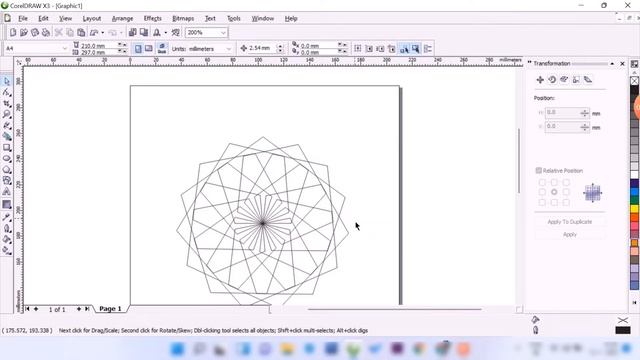
Task: Click the Import icon in the toolbar
Action: coord(133,32)
